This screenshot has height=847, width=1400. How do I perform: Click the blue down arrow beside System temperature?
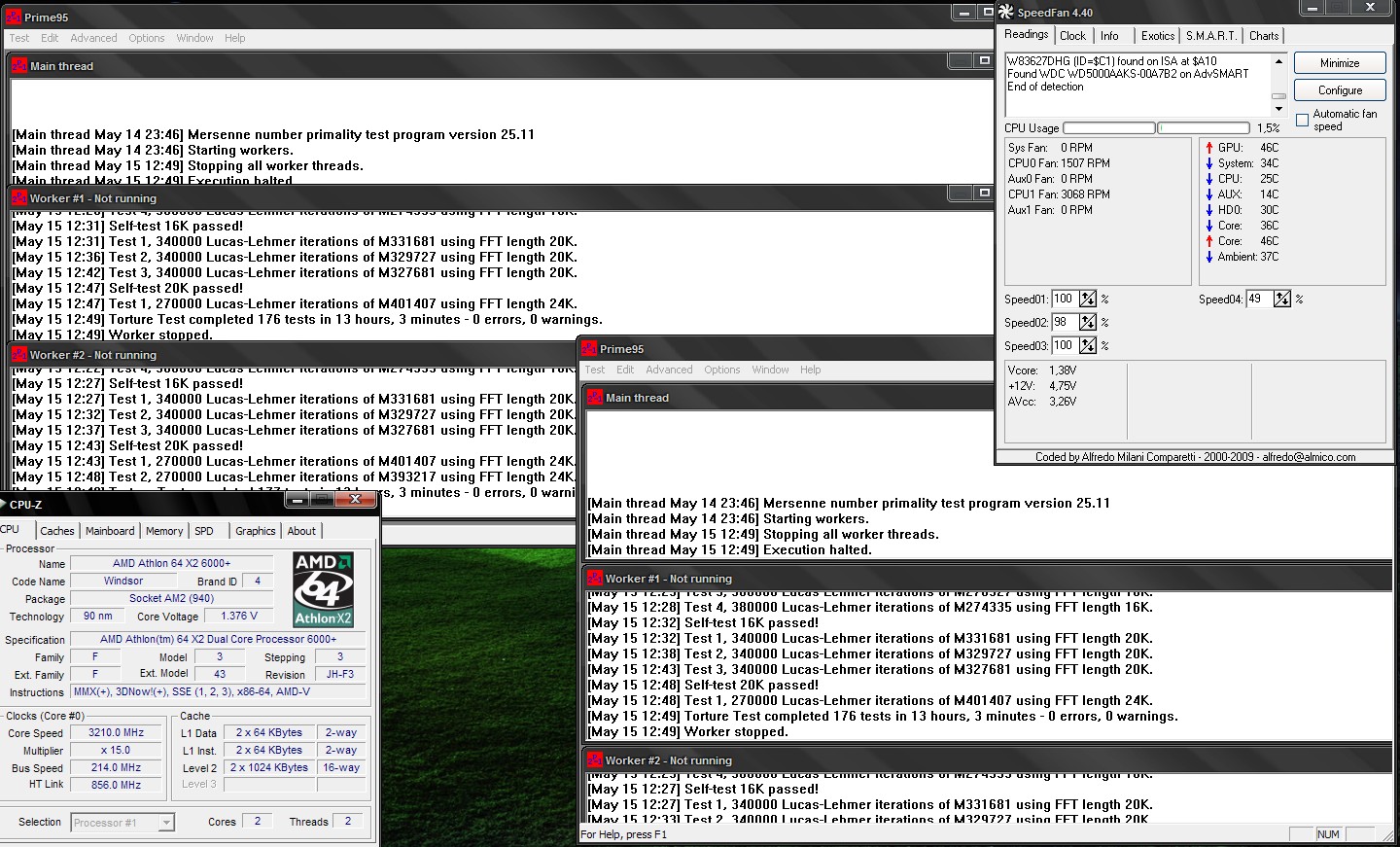(x=1209, y=163)
